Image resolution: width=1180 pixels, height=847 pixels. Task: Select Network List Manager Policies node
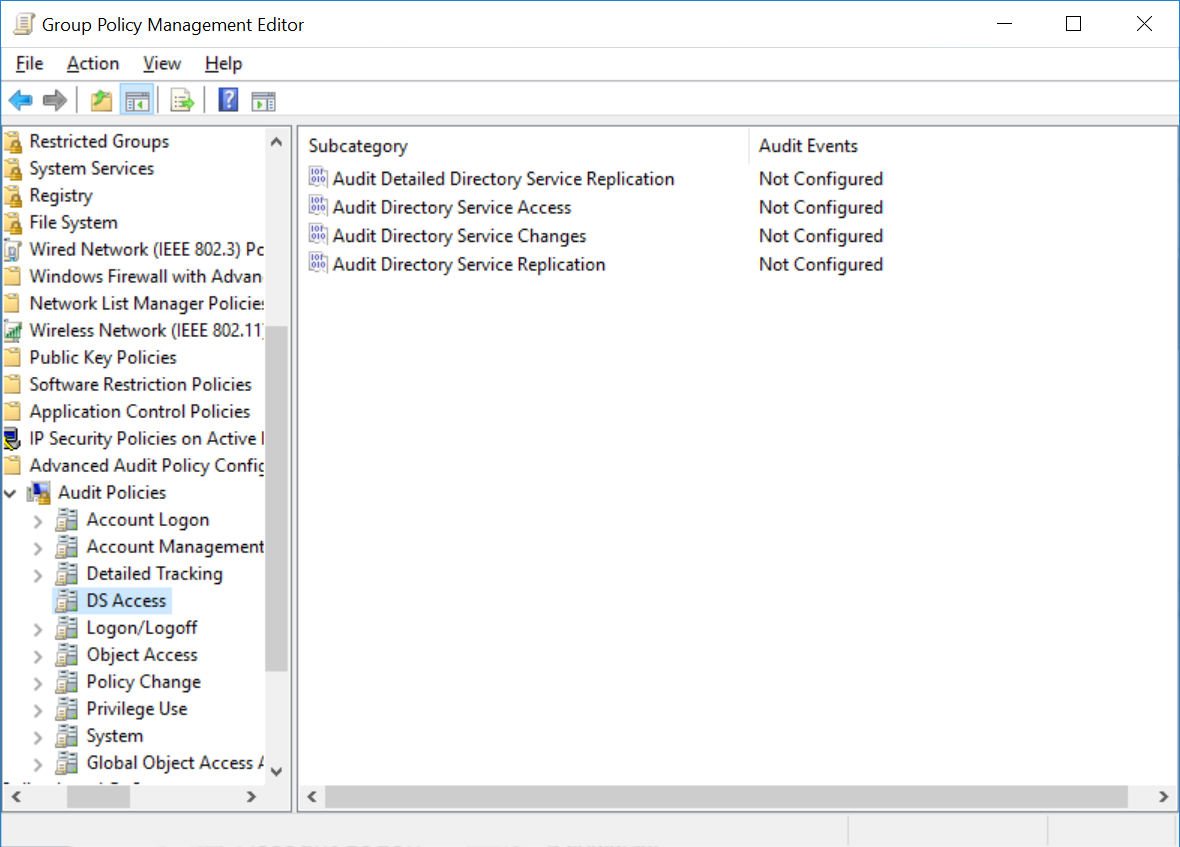146,303
